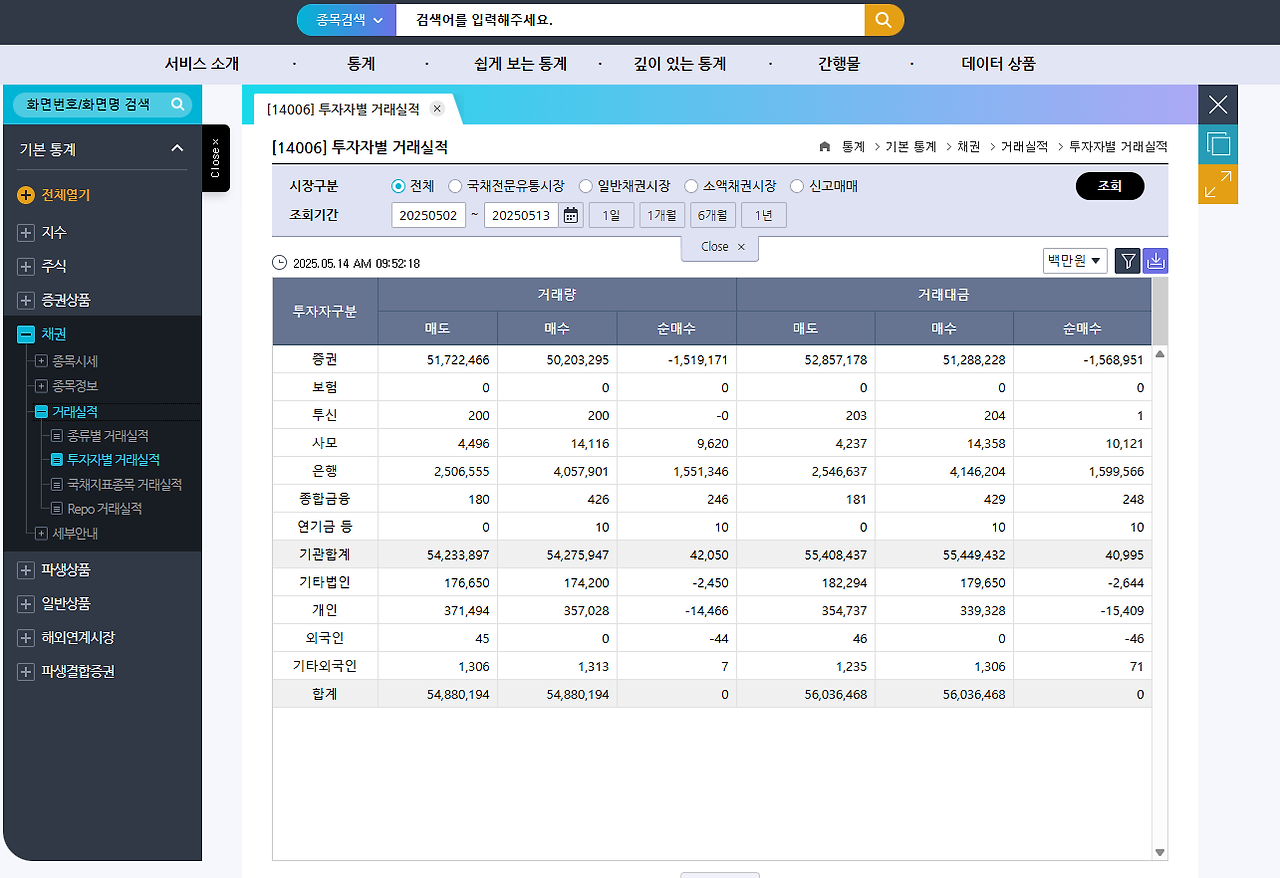Open the calendar date picker
1280x878 pixels.
tap(569, 214)
